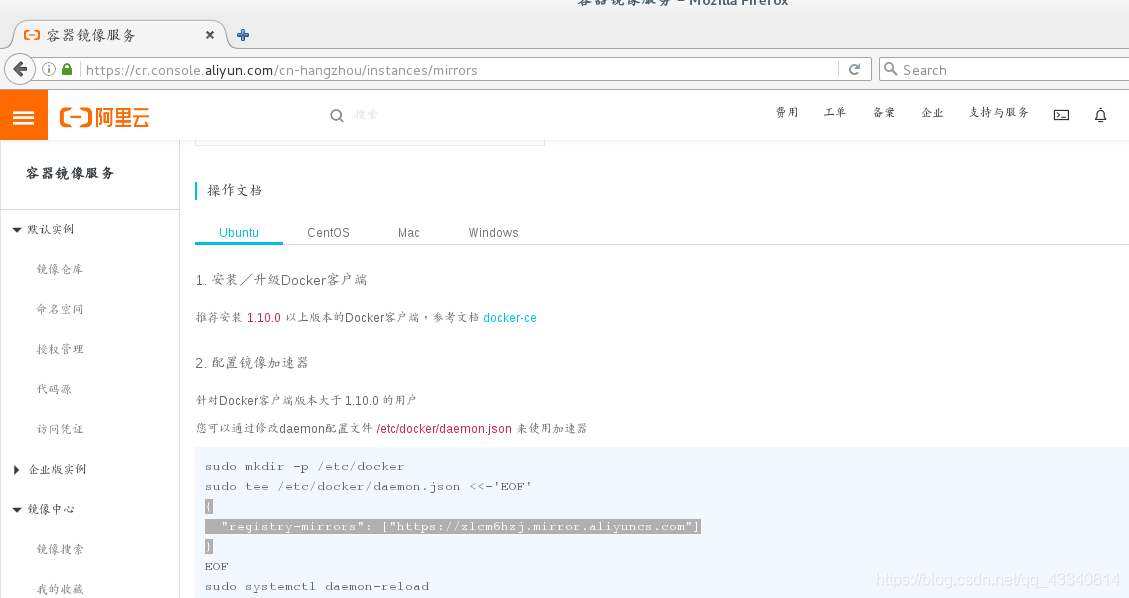Screen dimensions: 1129x598
Task: Switch to the Windows tab
Action: (493, 232)
